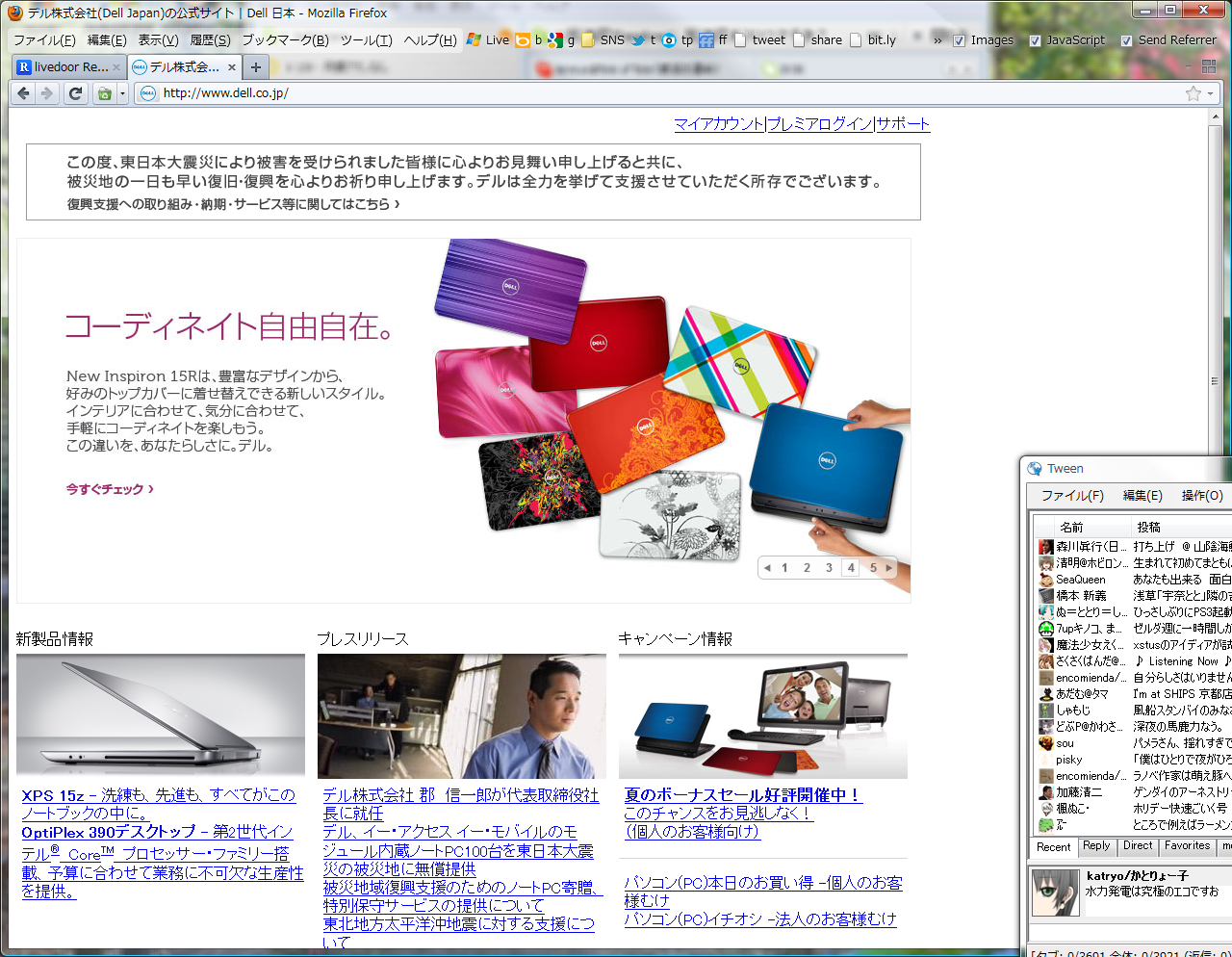The width and height of the screenshot is (1232, 957).
Task: Click the tab groups grid icon
Action: point(1209,66)
